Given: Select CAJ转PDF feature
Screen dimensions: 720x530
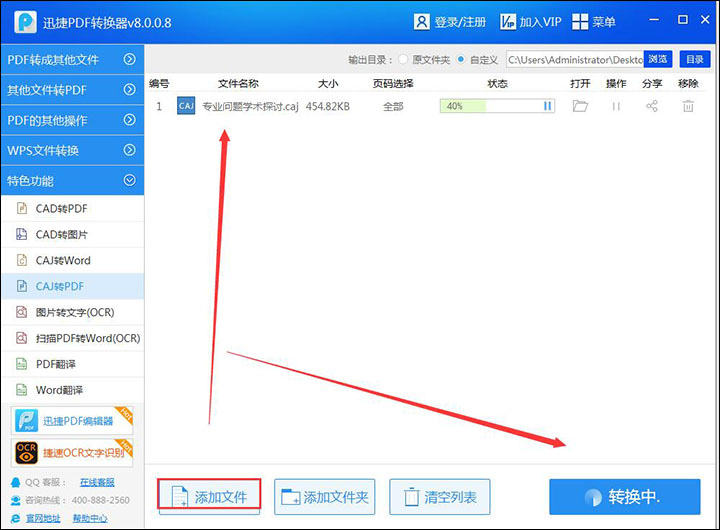Looking at the screenshot, I should click(73, 286).
